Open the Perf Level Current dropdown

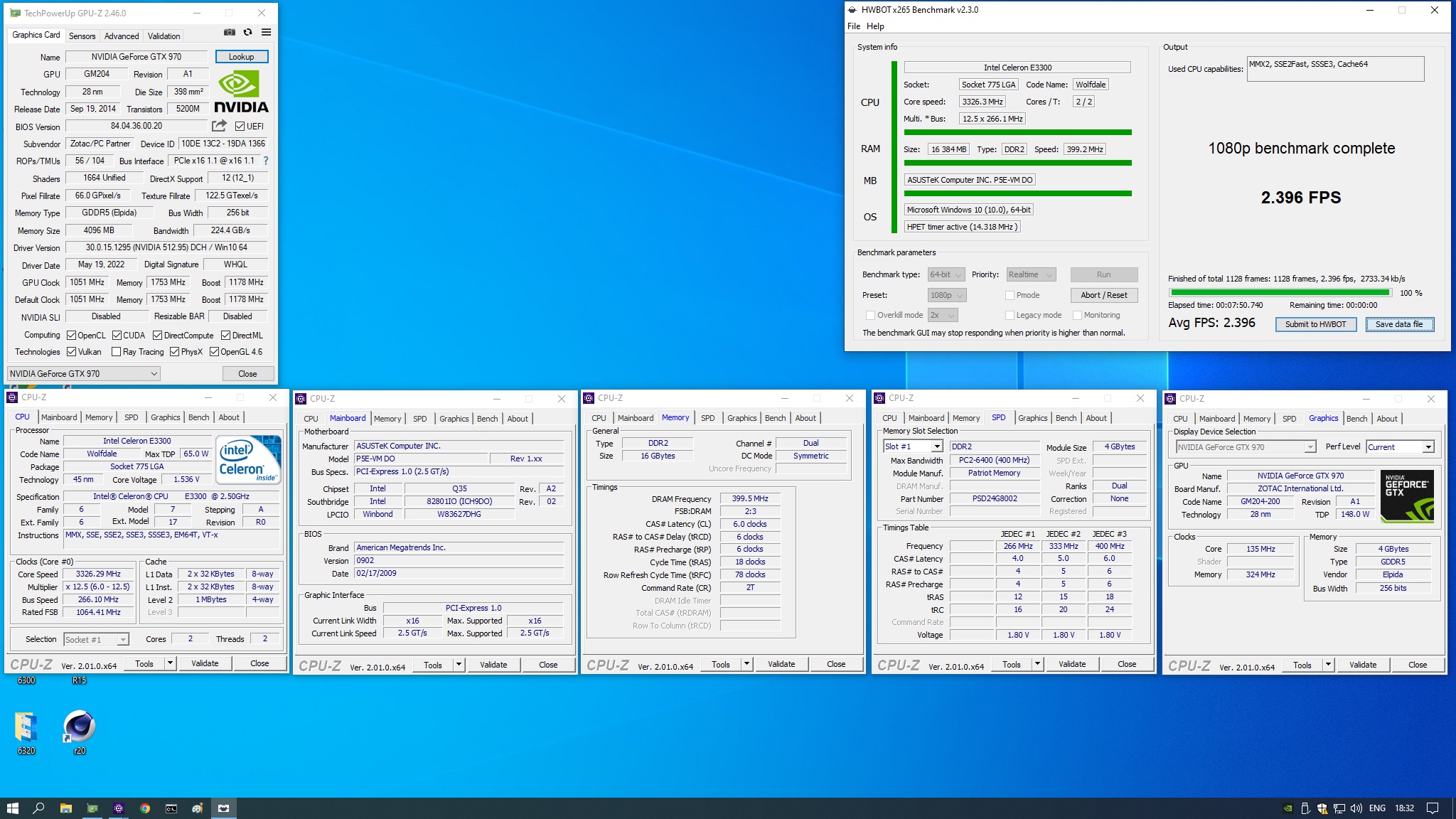[x=1400, y=446]
